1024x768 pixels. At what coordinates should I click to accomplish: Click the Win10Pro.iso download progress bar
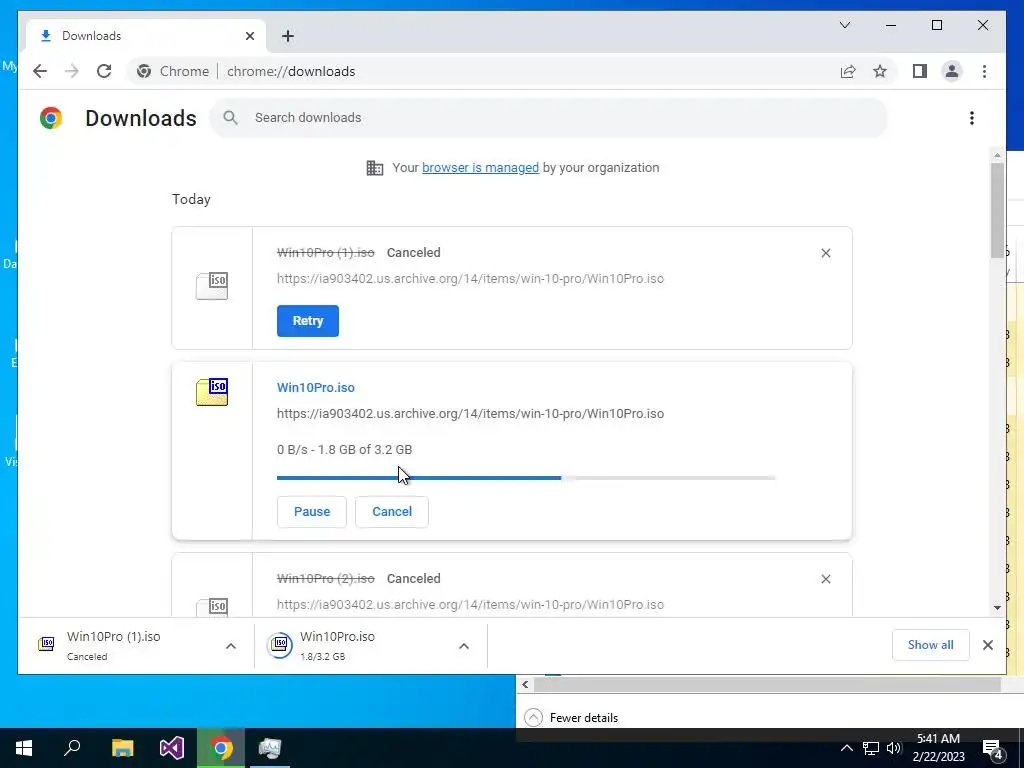pyautogui.click(x=526, y=478)
